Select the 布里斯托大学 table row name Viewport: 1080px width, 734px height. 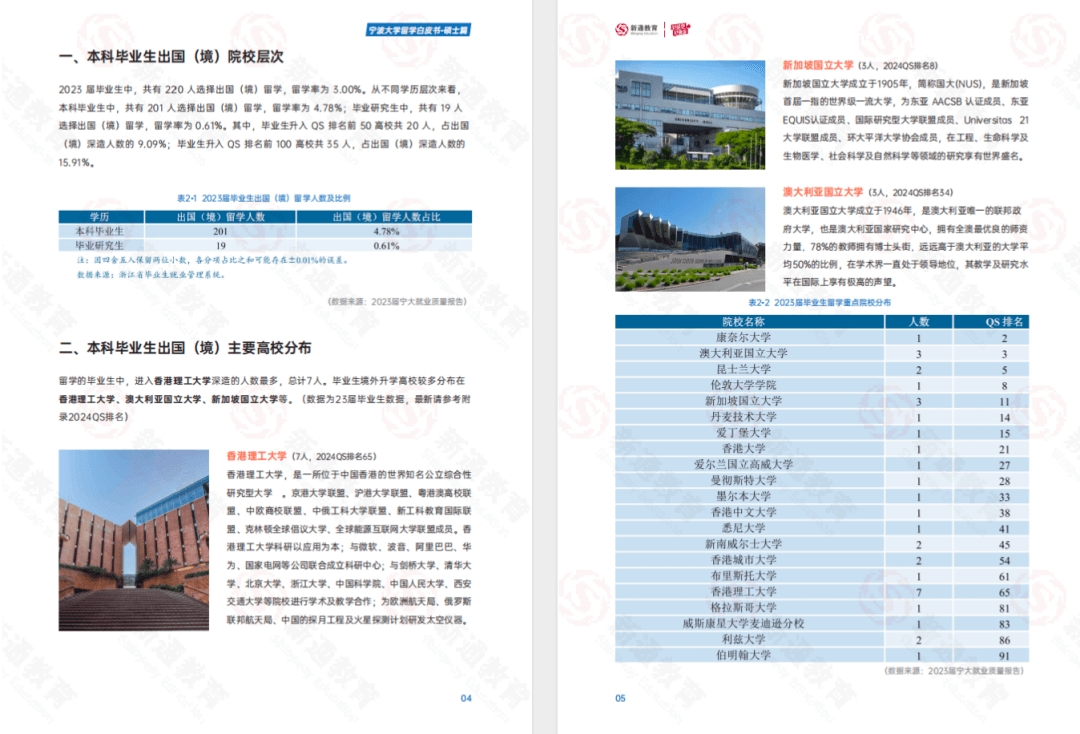744,576
